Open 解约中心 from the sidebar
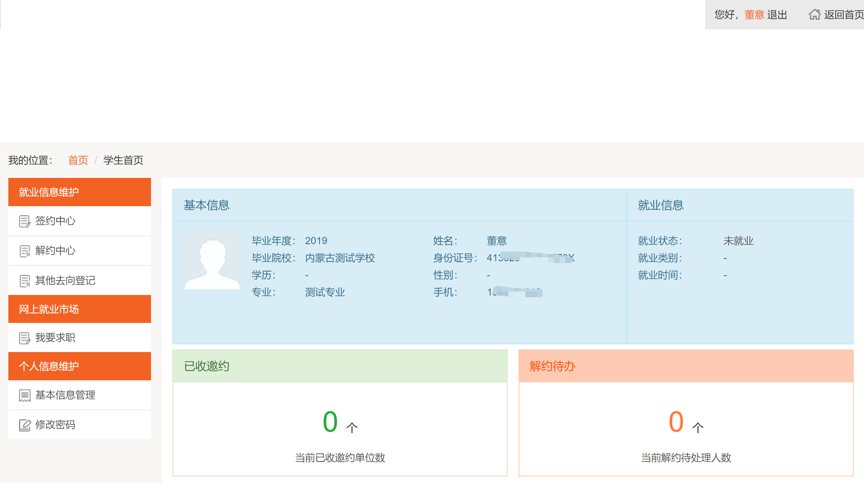The height and width of the screenshot is (483, 864). pos(55,251)
